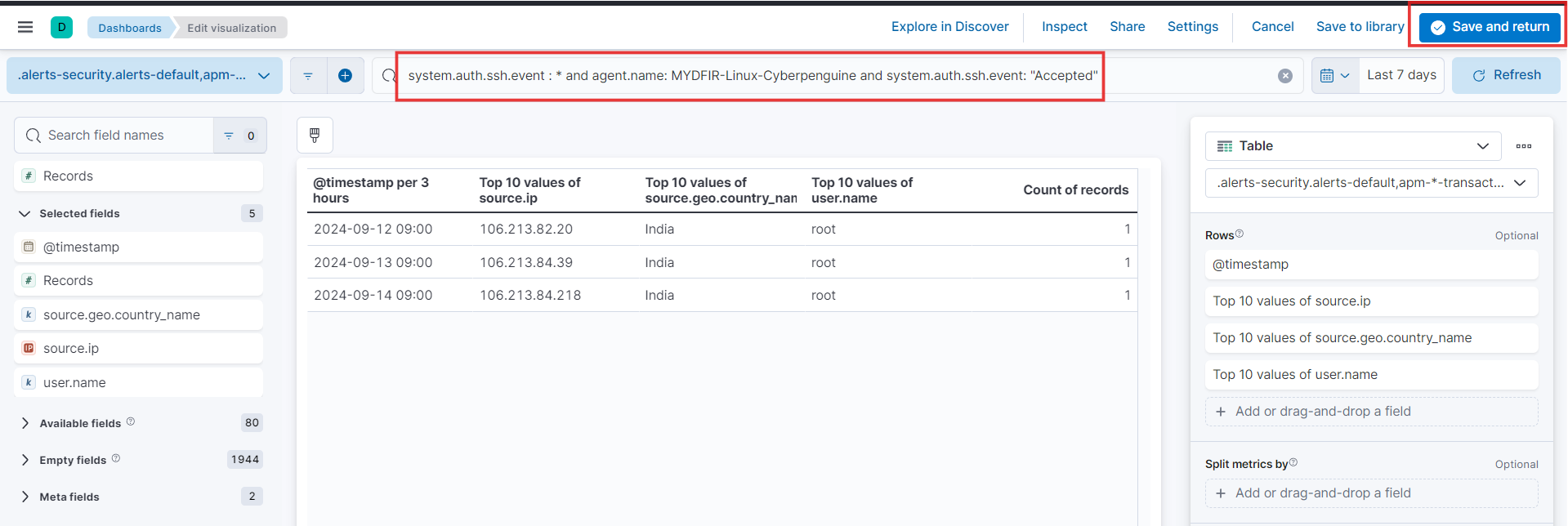This screenshot has height=526, width=1568.
Task: Go to Dashboards breadcrumb
Action: (x=130, y=28)
